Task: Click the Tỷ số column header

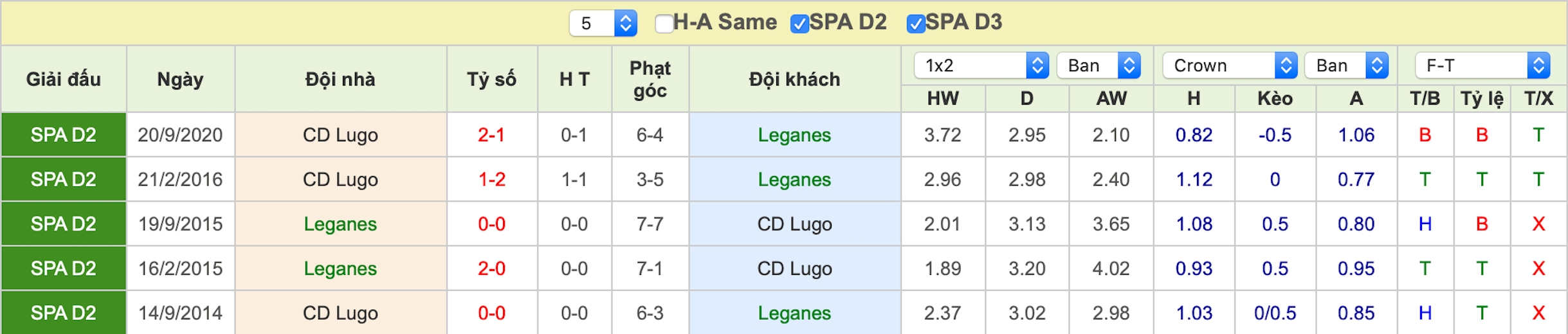Action: click(492, 79)
